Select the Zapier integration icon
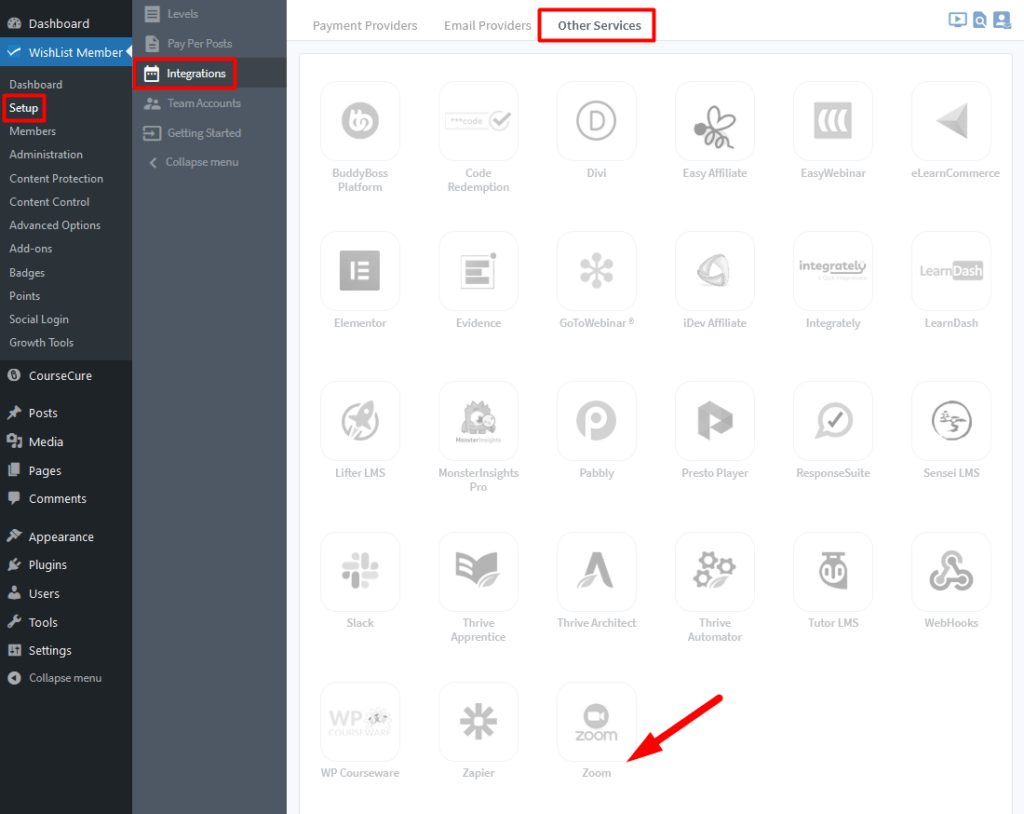 [478, 721]
